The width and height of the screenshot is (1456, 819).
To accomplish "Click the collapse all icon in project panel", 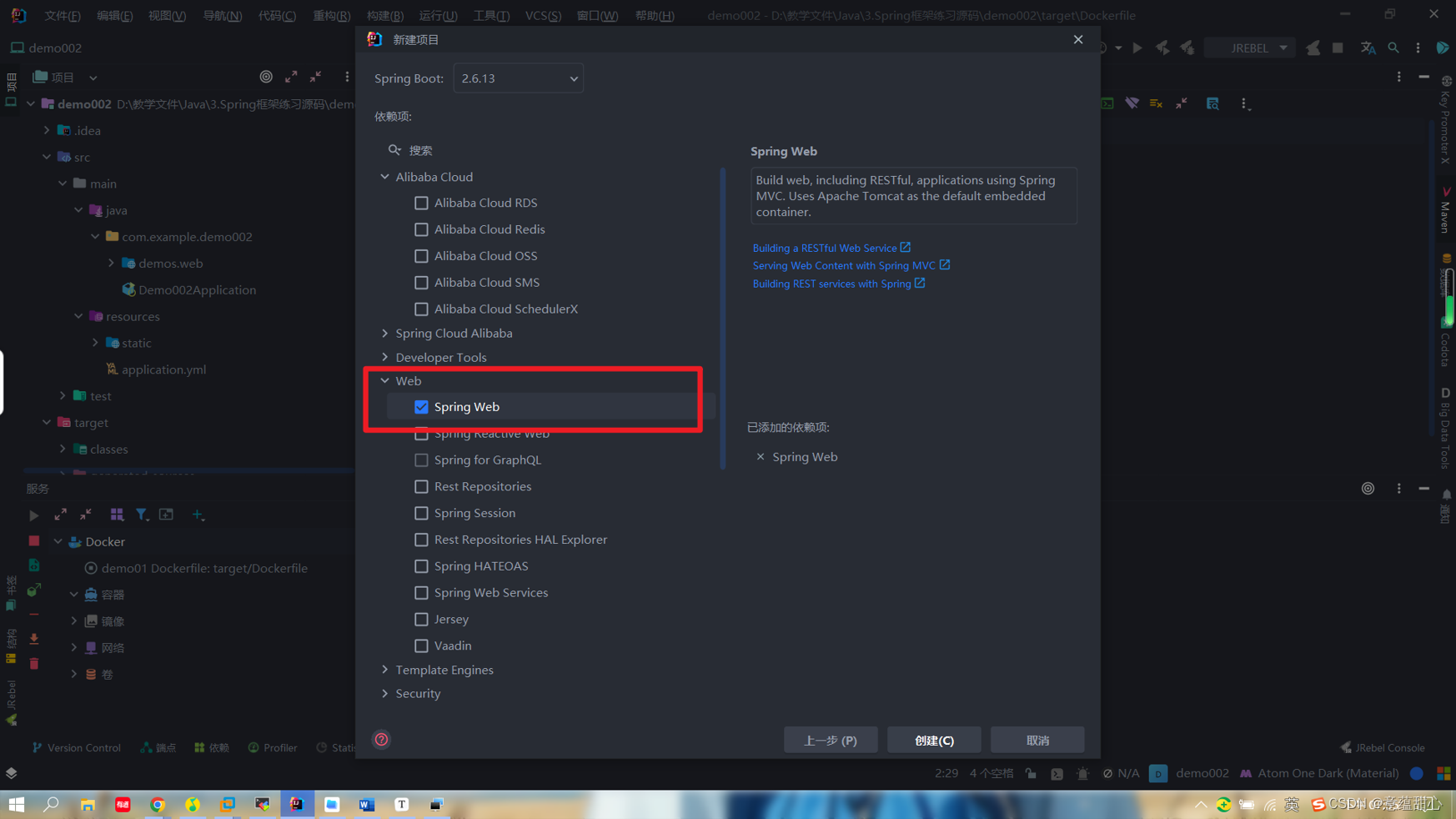I will 316,77.
